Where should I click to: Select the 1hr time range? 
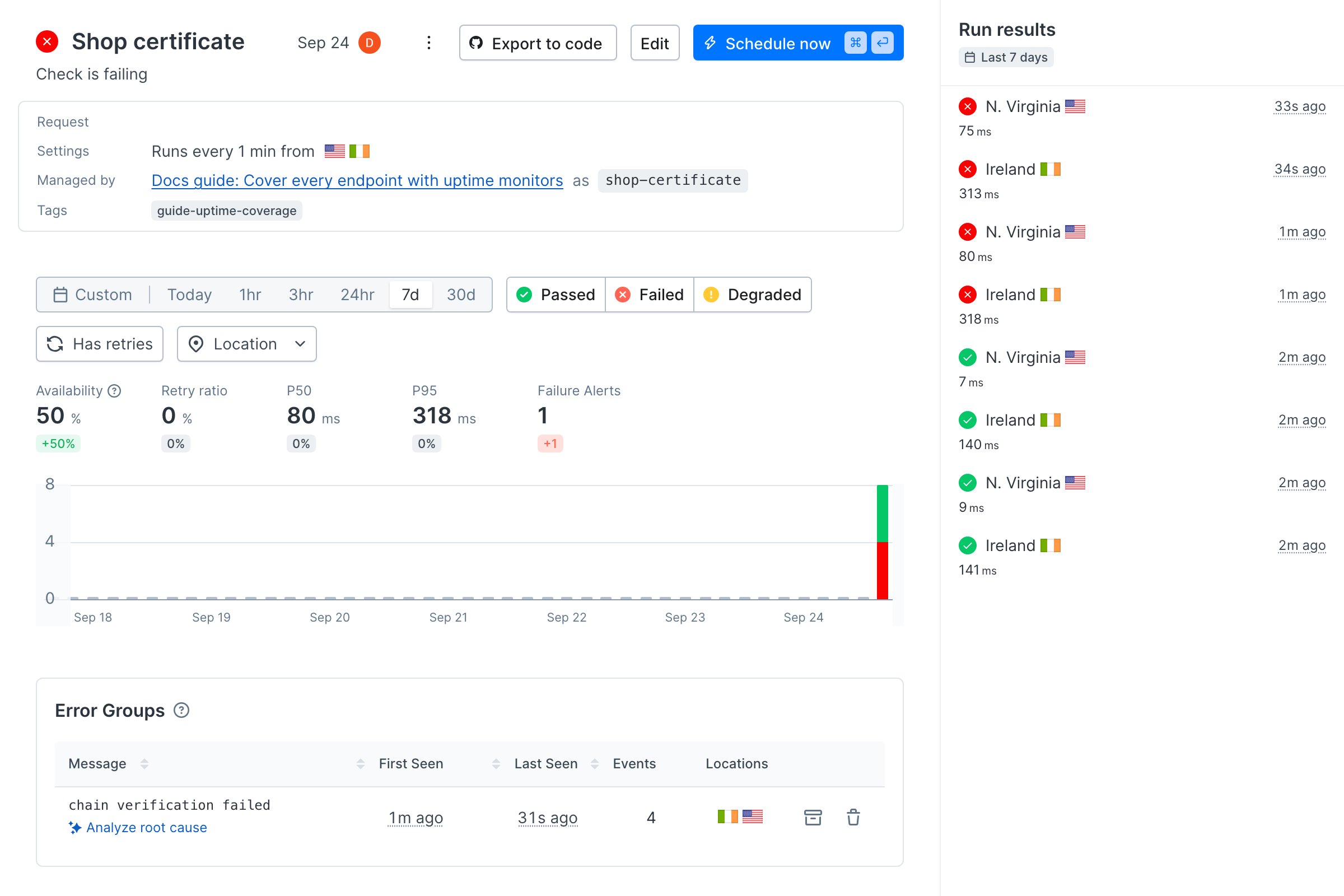click(x=250, y=295)
